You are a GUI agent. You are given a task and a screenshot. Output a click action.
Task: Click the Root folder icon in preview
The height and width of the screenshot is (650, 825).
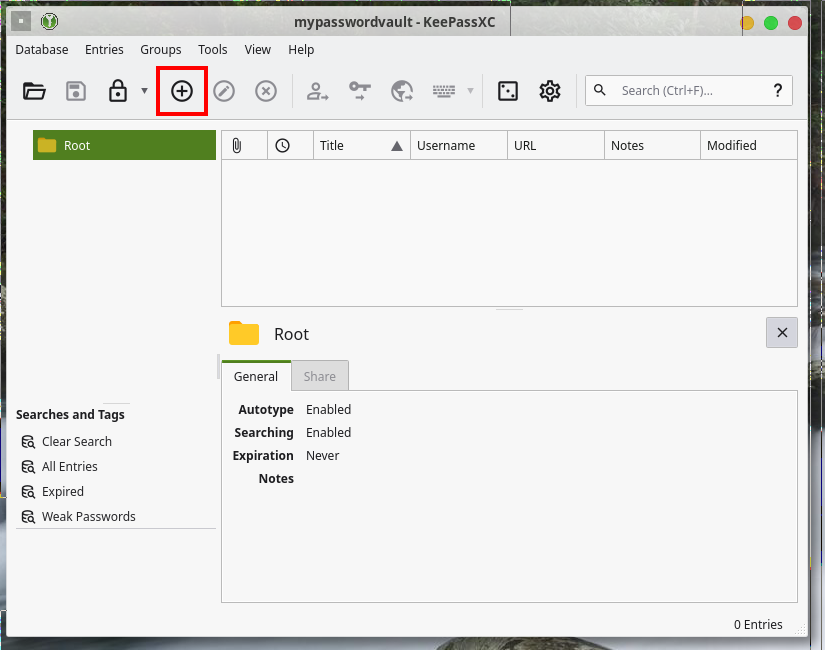[244, 333]
